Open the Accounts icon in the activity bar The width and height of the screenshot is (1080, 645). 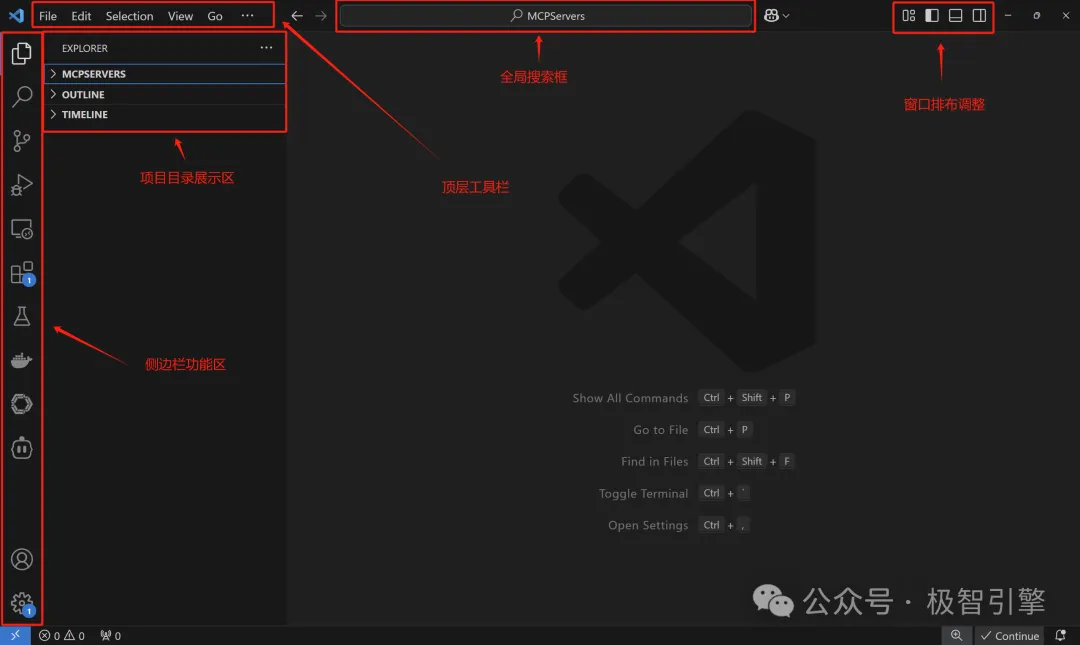(x=21, y=559)
